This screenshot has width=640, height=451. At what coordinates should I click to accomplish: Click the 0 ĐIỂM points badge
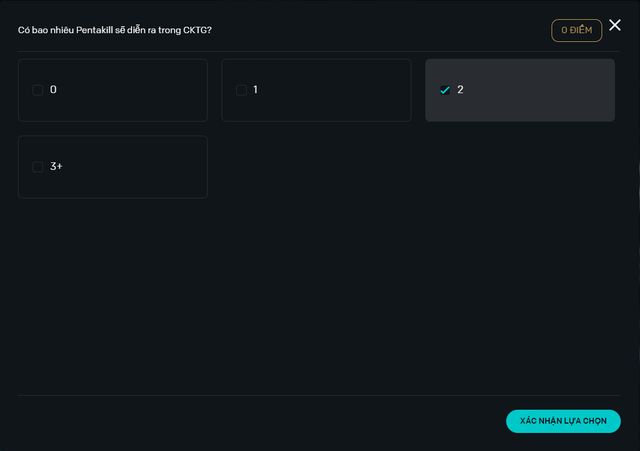(x=576, y=30)
